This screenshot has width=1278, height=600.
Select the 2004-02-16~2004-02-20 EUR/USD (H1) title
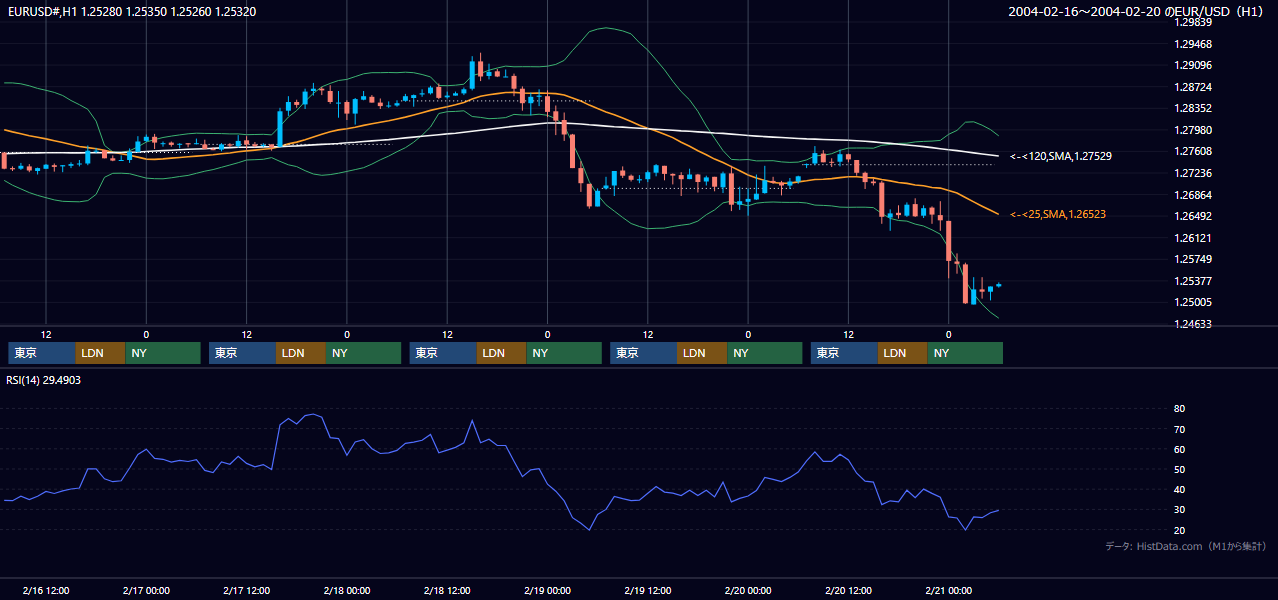coord(1138,11)
